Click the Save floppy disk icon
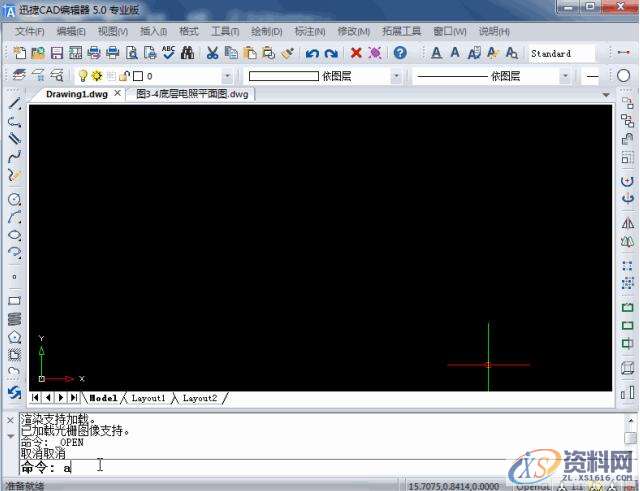The image size is (640, 491). pyautogui.click(x=57, y=53)
